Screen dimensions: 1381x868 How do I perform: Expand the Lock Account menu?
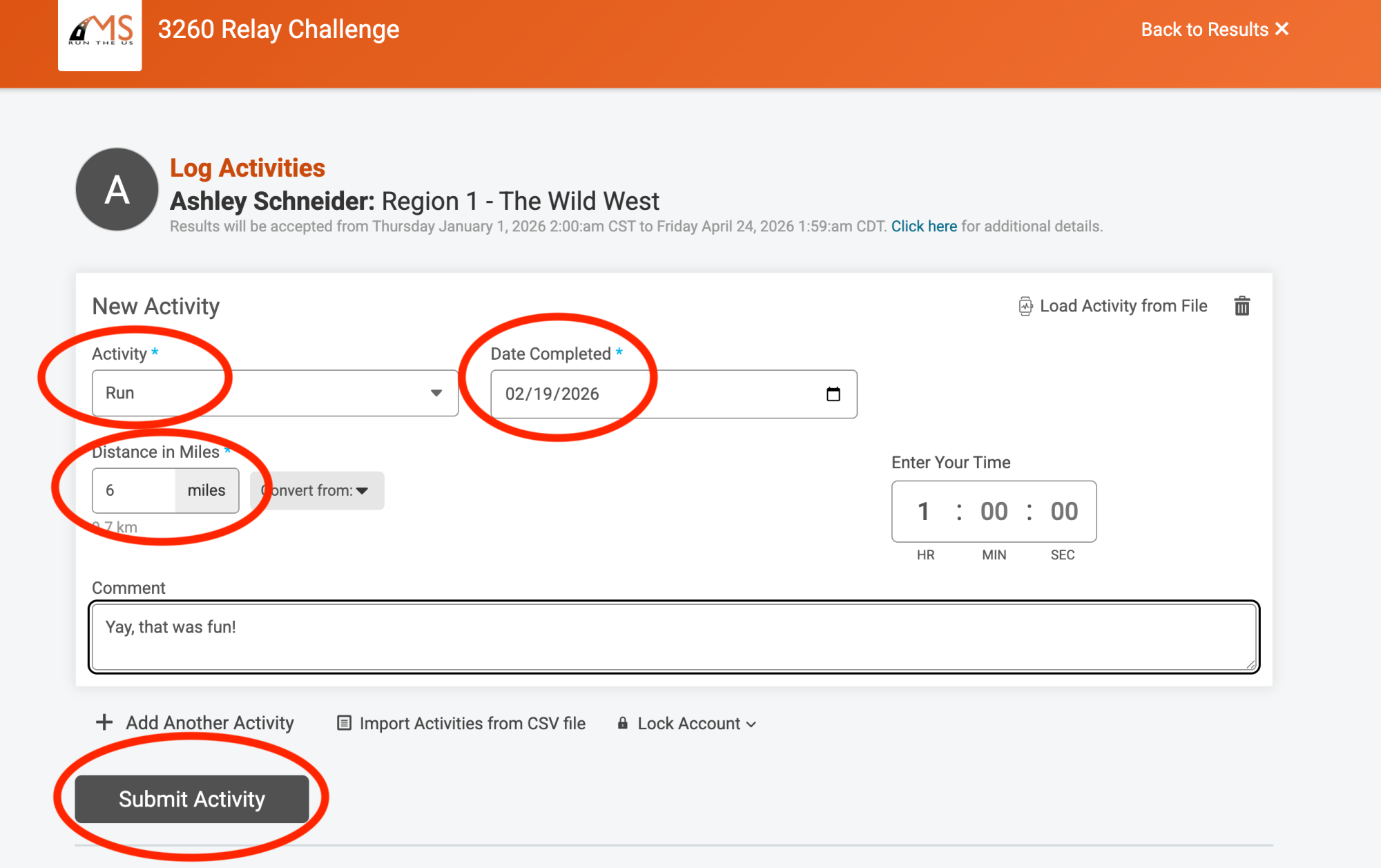pos(696,724)
